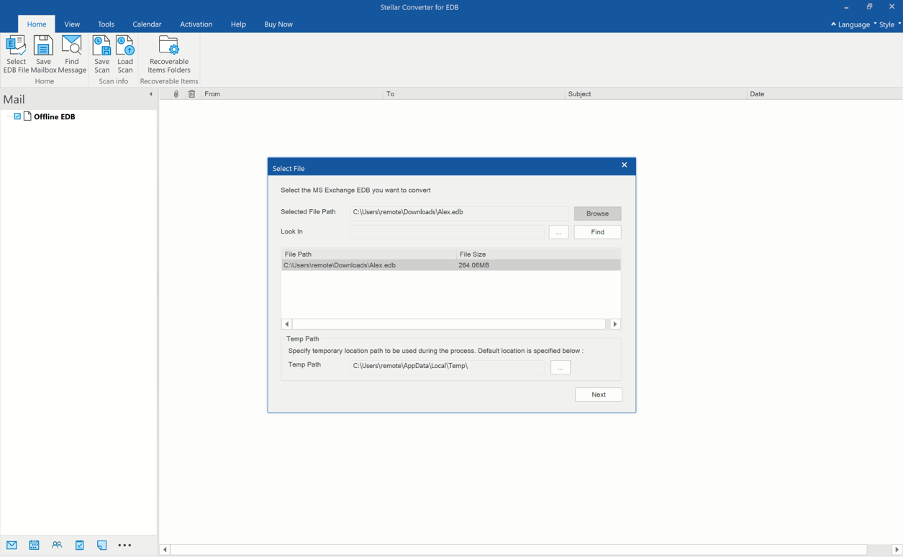Click the File Size column header
Image resolution: width=904 pixels, height=558 pixels.
tap(538, 254)
